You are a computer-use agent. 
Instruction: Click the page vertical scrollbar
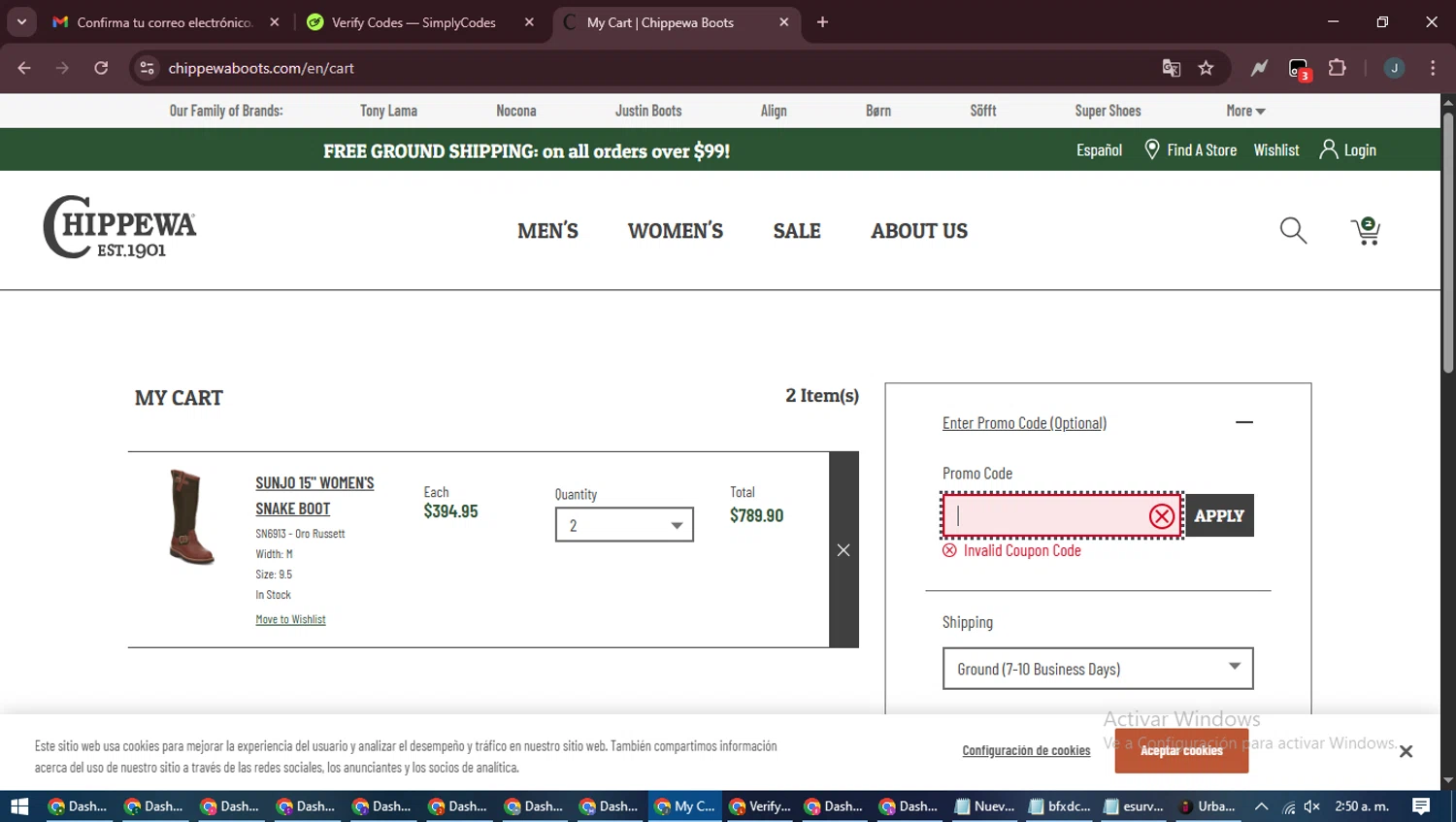coord(1448,243)
